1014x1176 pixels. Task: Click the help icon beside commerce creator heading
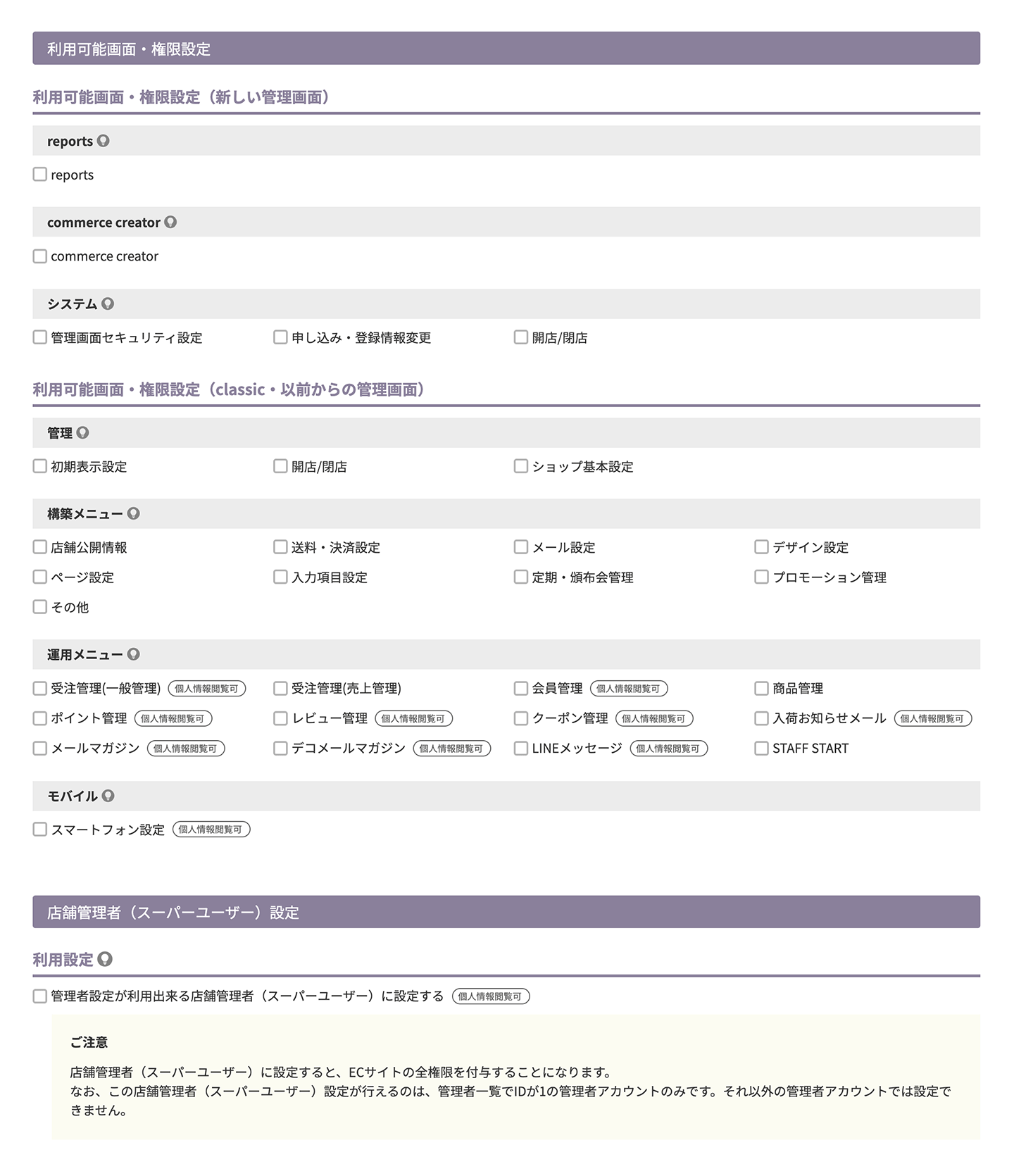[x=170, y=222]
